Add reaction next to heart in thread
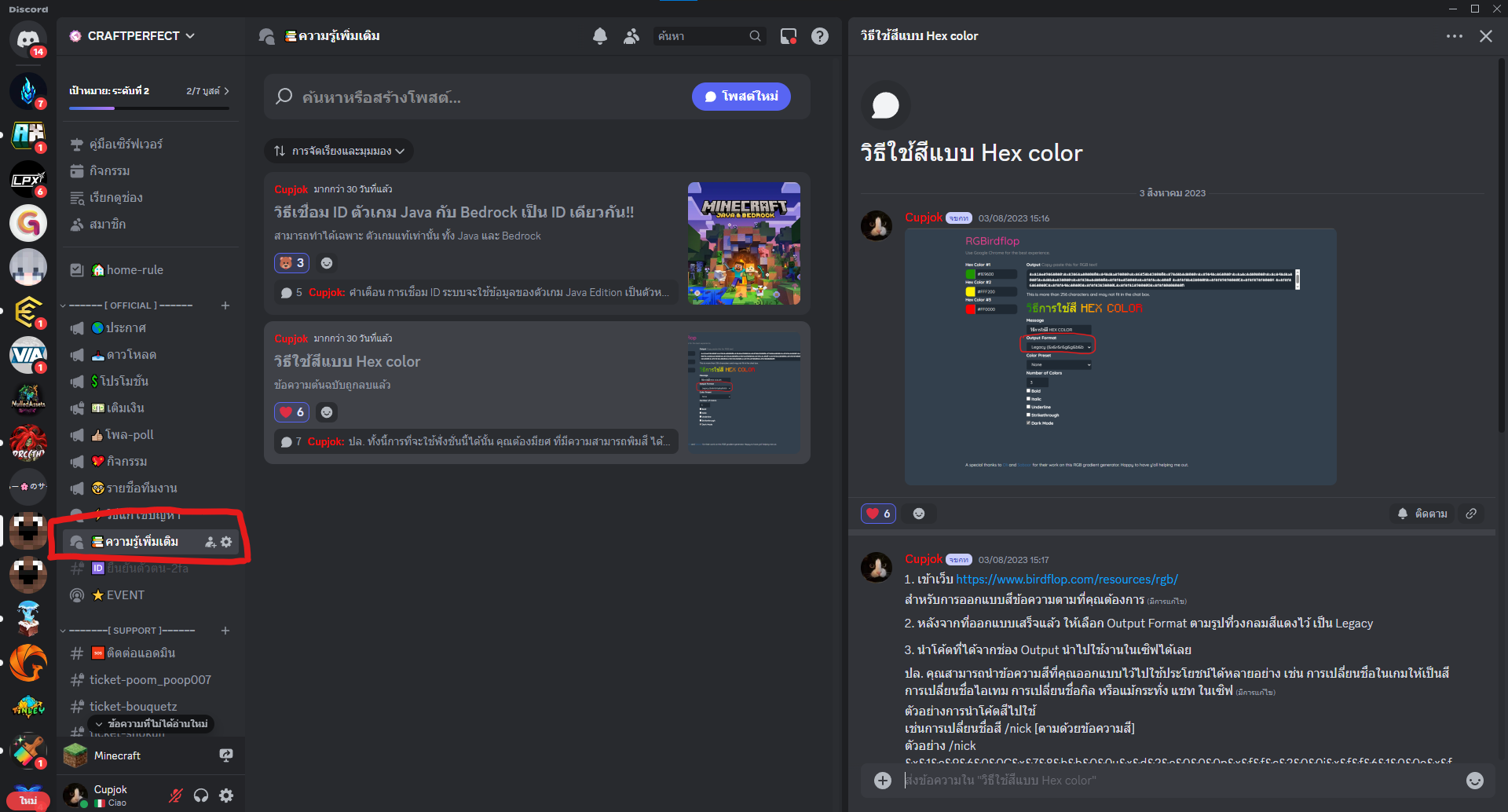 919,514
